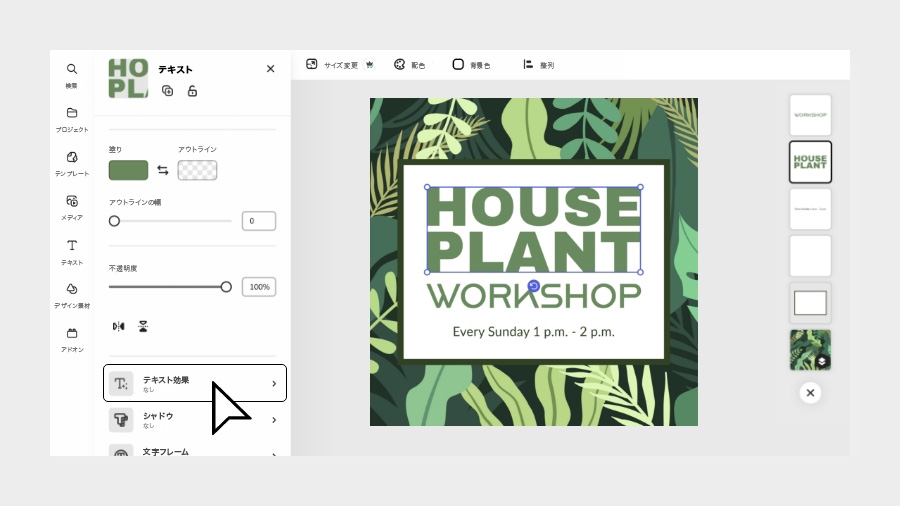The height and width of the screenshot is (506, 900).
Task: Open the Align (整列) toolbar item
Action: (538, 65)
